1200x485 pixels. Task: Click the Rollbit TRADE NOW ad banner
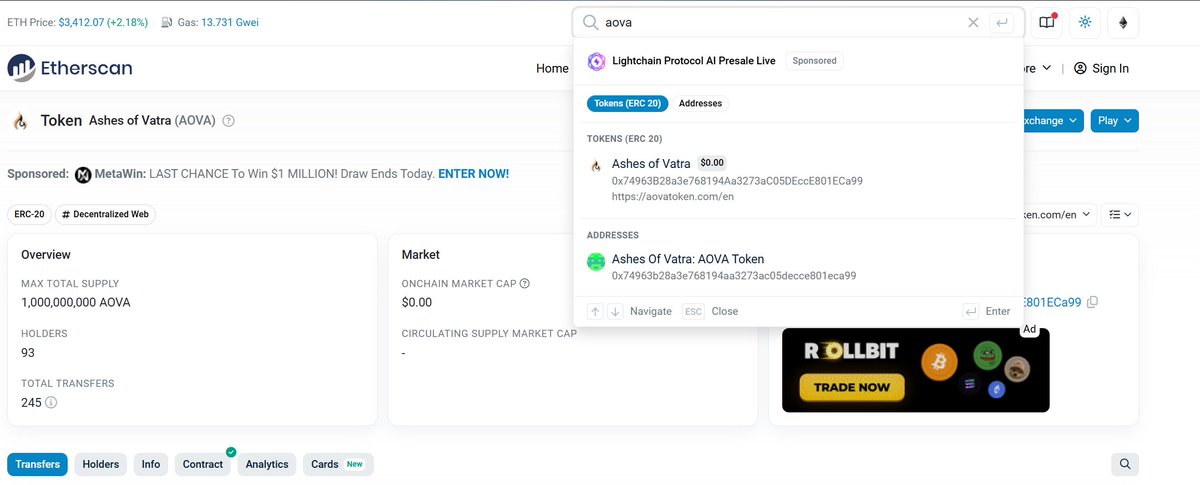point(916,370)
